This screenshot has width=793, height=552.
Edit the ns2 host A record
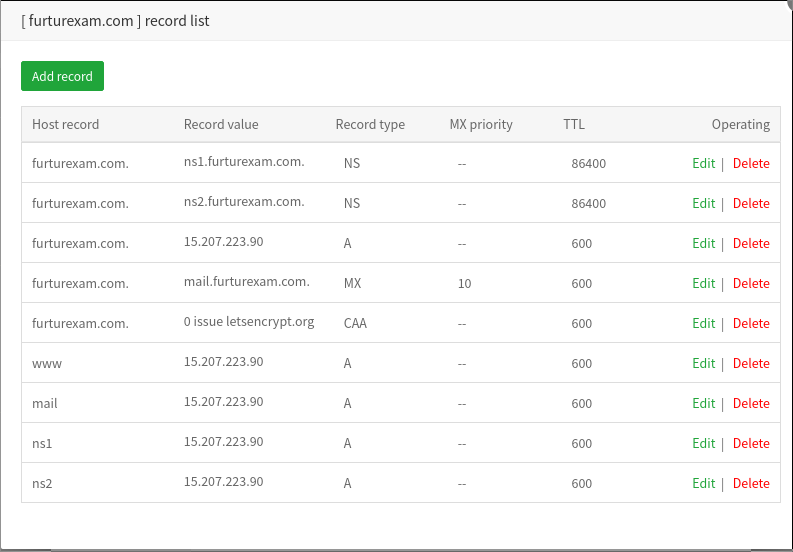[703, 483]
